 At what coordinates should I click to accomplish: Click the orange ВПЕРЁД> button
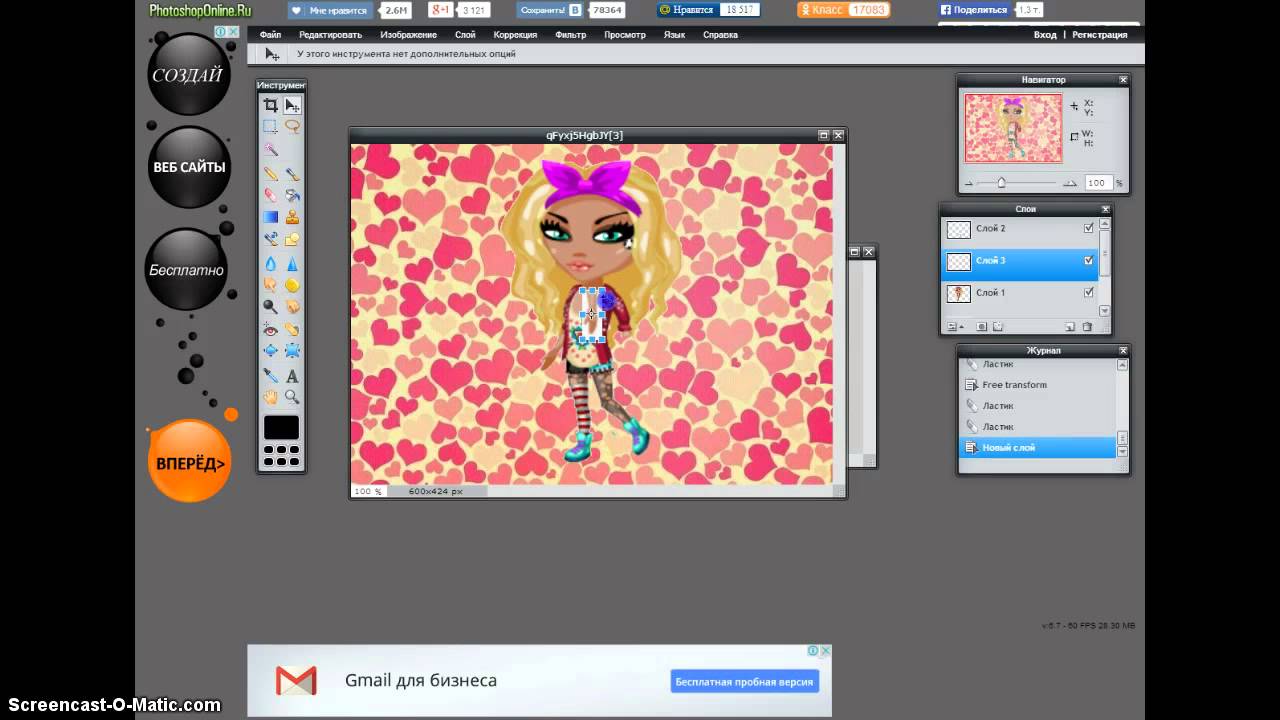tap(189, 463)
